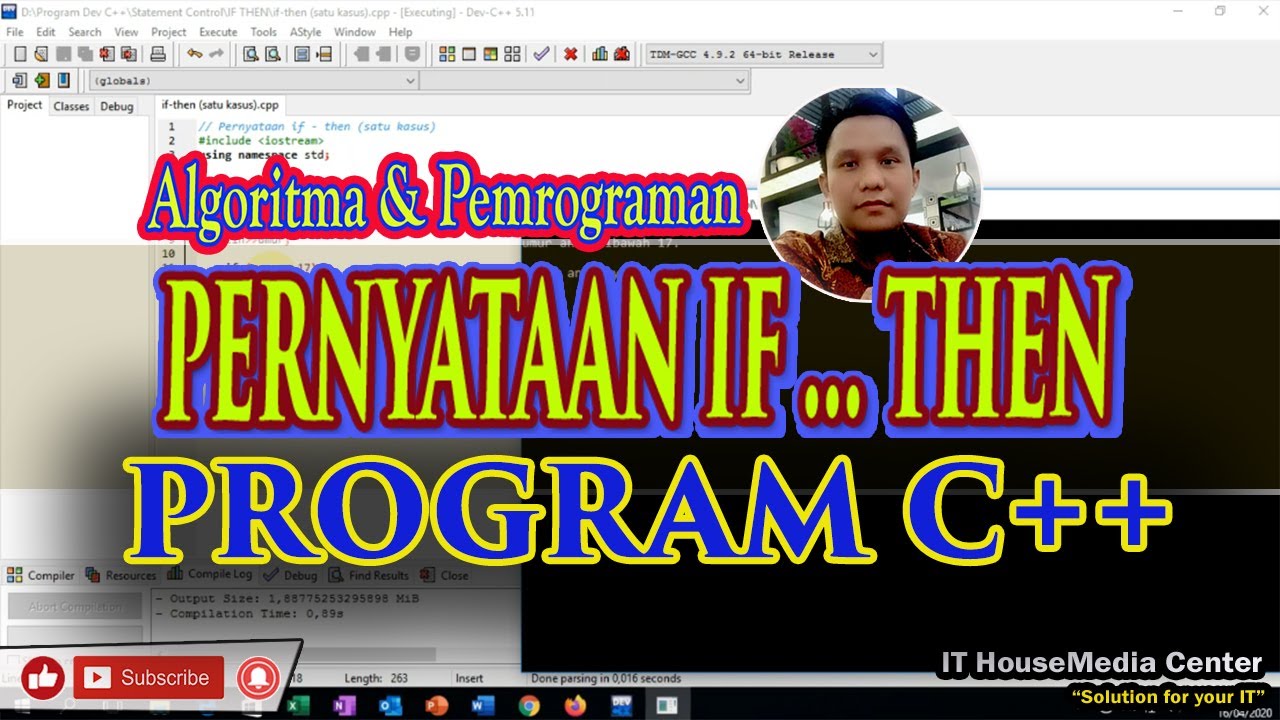Click the Rebuild All icon
The image size is (1280, 720).
tap(513, 54)
